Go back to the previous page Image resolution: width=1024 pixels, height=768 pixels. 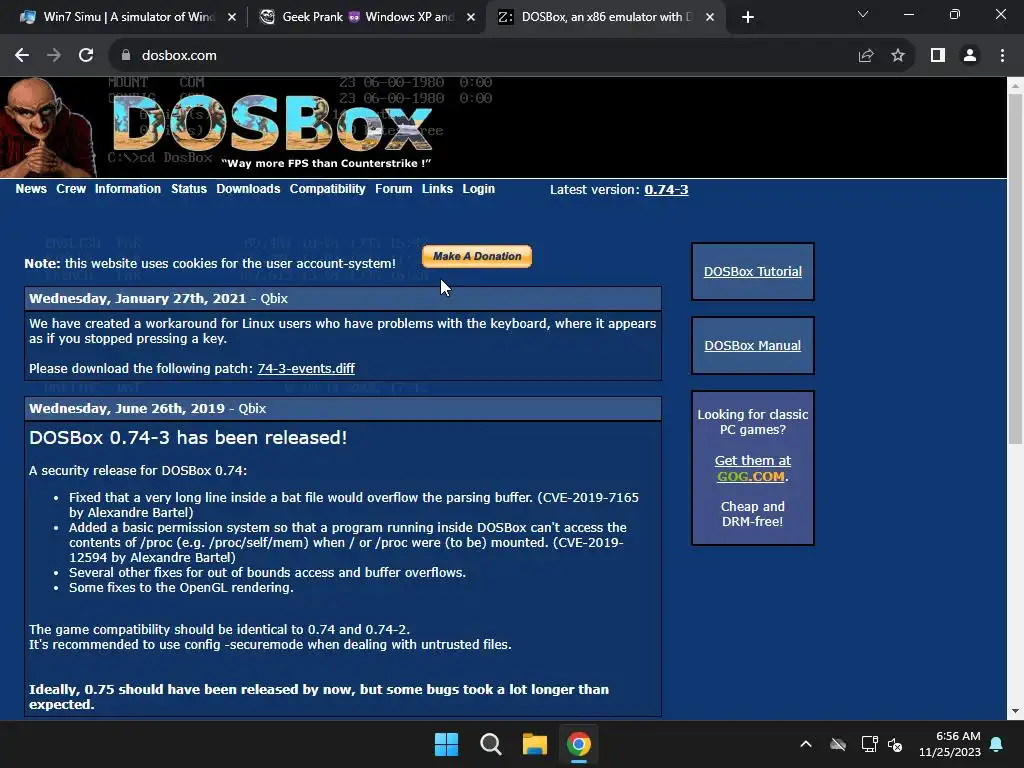tap(22, 56)
